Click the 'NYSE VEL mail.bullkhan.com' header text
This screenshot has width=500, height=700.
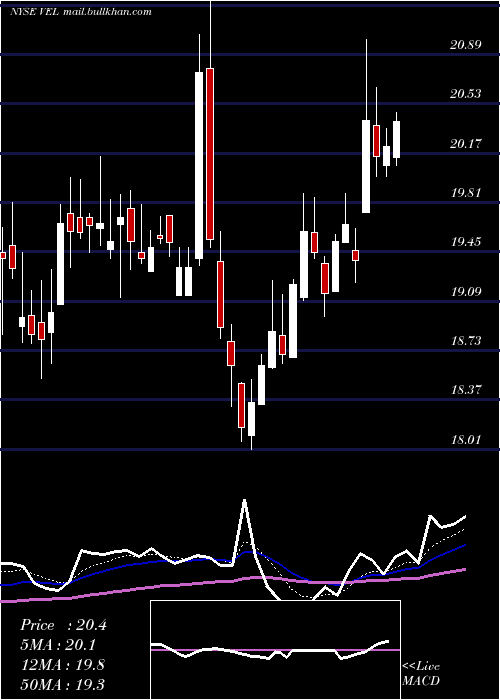(x=81, y=12)
